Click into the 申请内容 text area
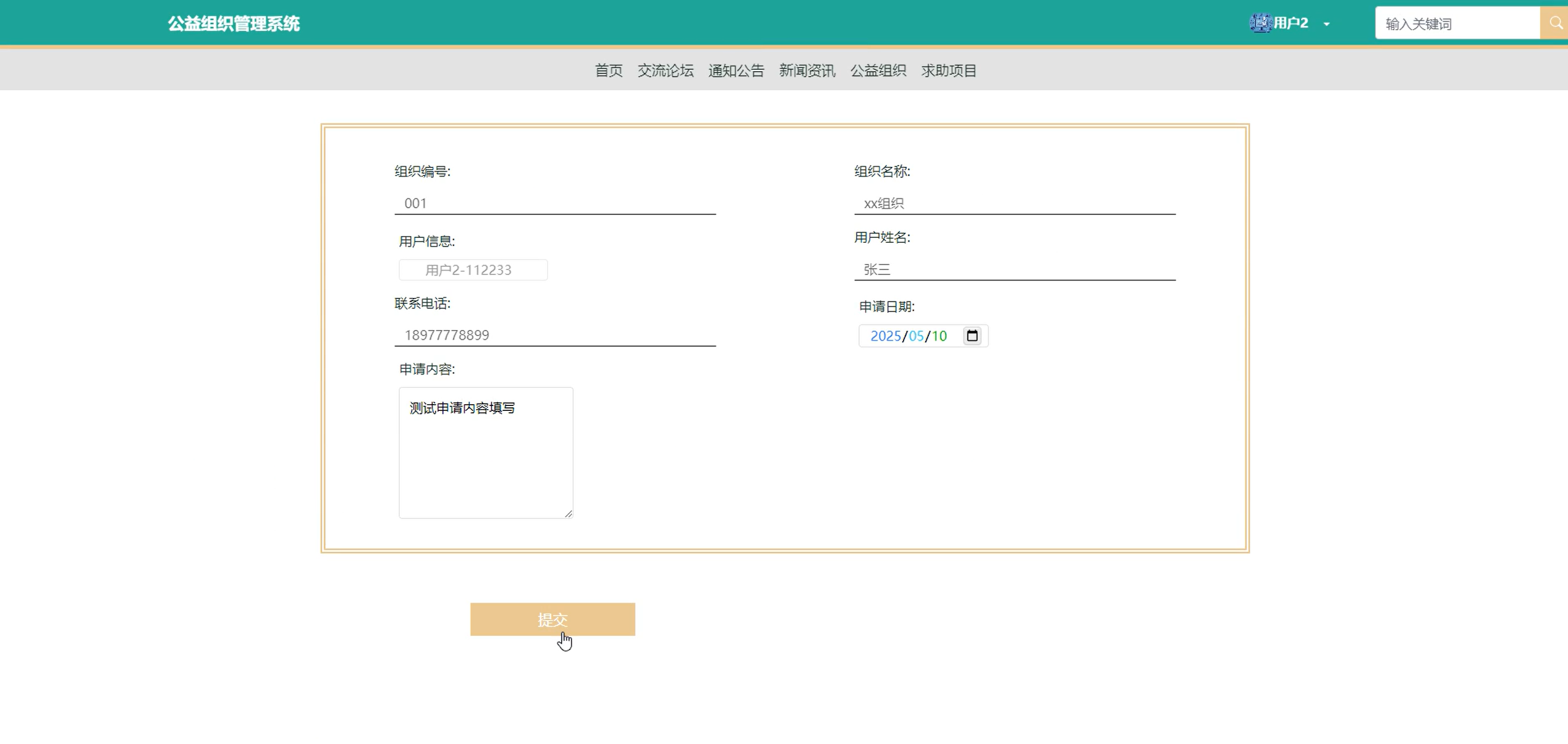The width and height of the screenshot is (1568, 744). [486, 452]
